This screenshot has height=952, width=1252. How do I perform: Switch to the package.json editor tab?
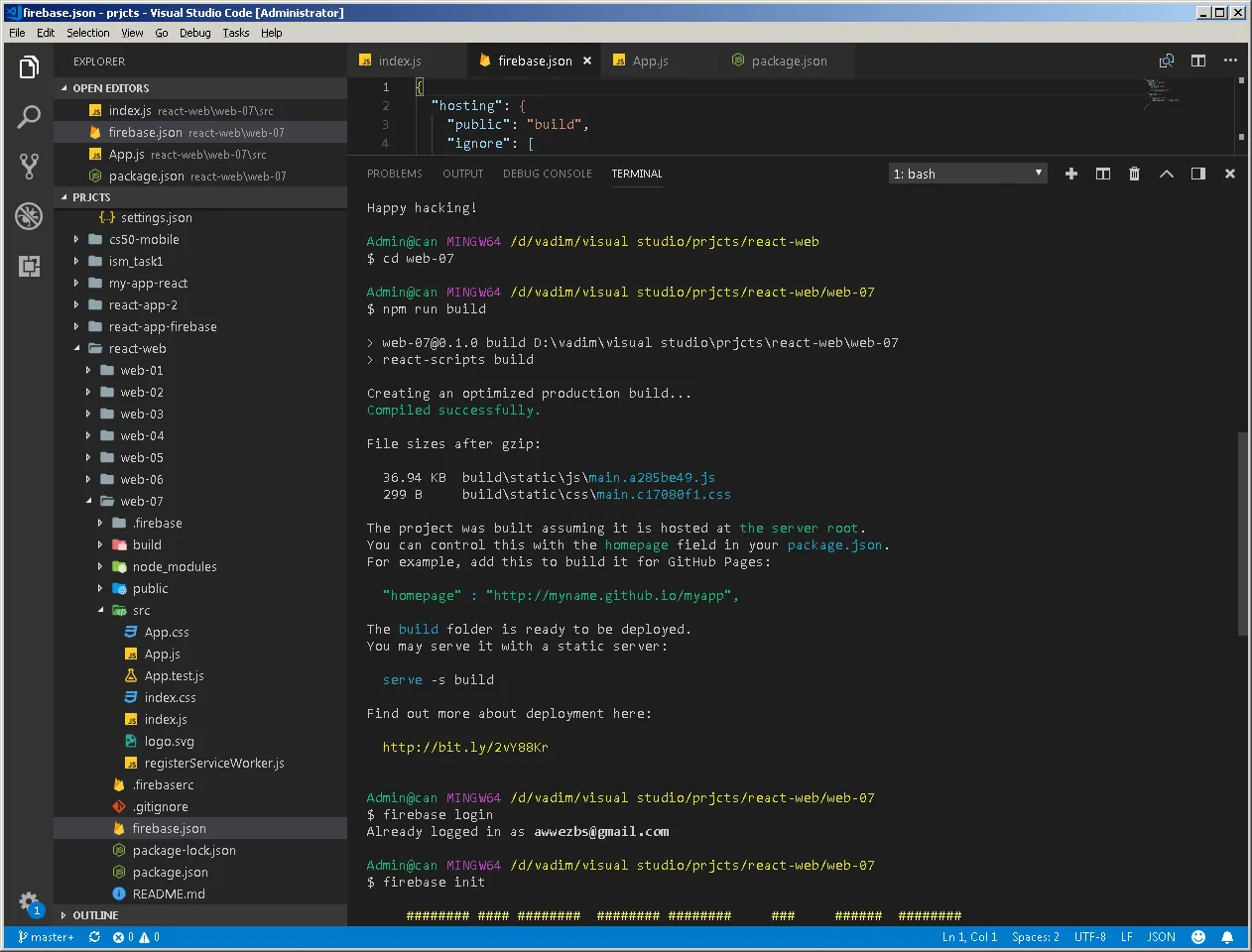[789, 60]
